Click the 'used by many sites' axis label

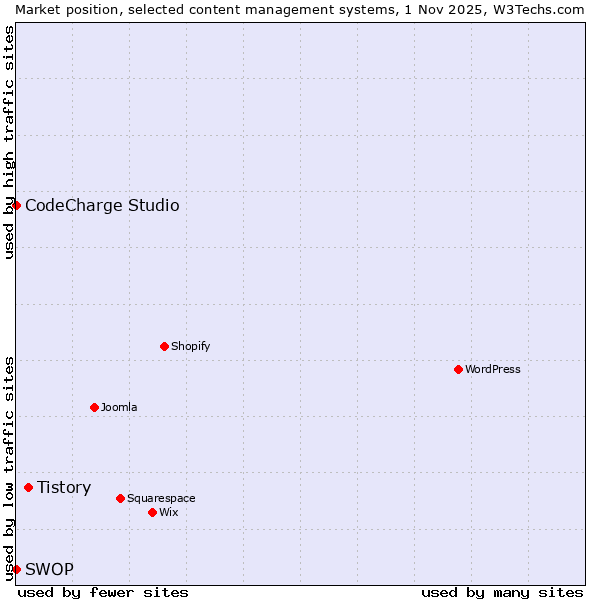[502, 592]
